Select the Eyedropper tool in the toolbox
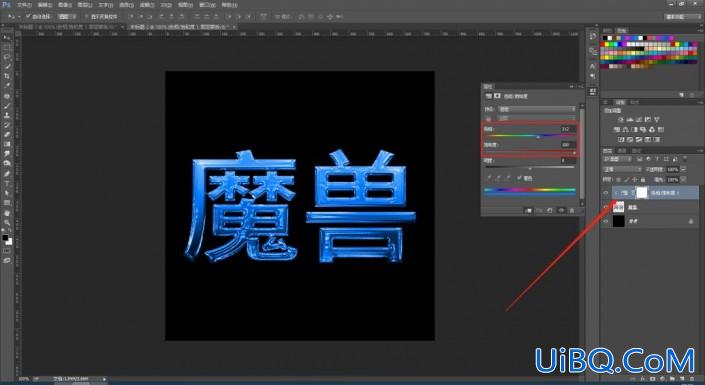Image resolution: width=705 pixels, height=385 pixels. pyautogui.click(x=6, y=85)
